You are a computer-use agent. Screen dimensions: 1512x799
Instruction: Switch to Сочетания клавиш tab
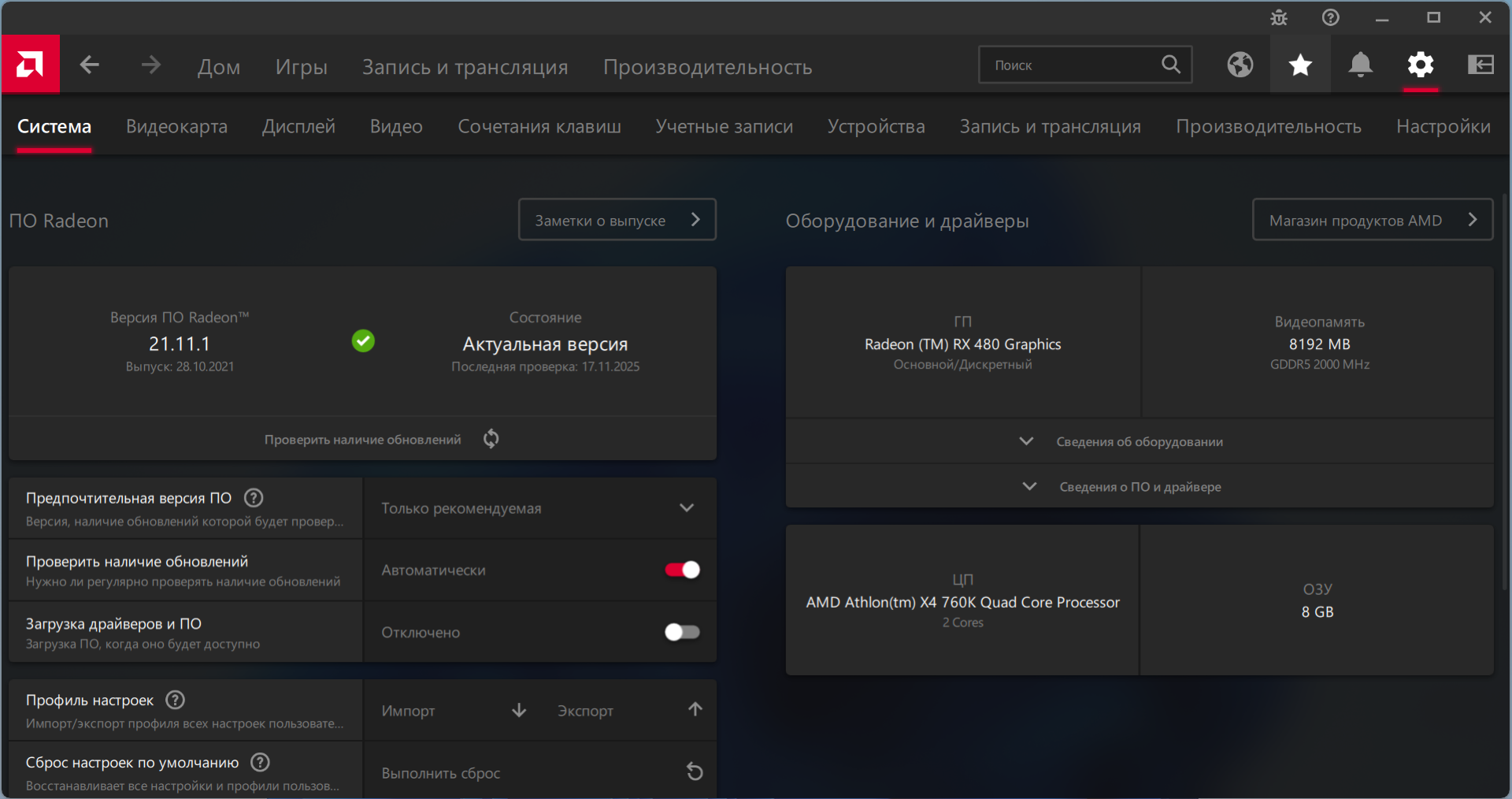[x=539, y=126]
